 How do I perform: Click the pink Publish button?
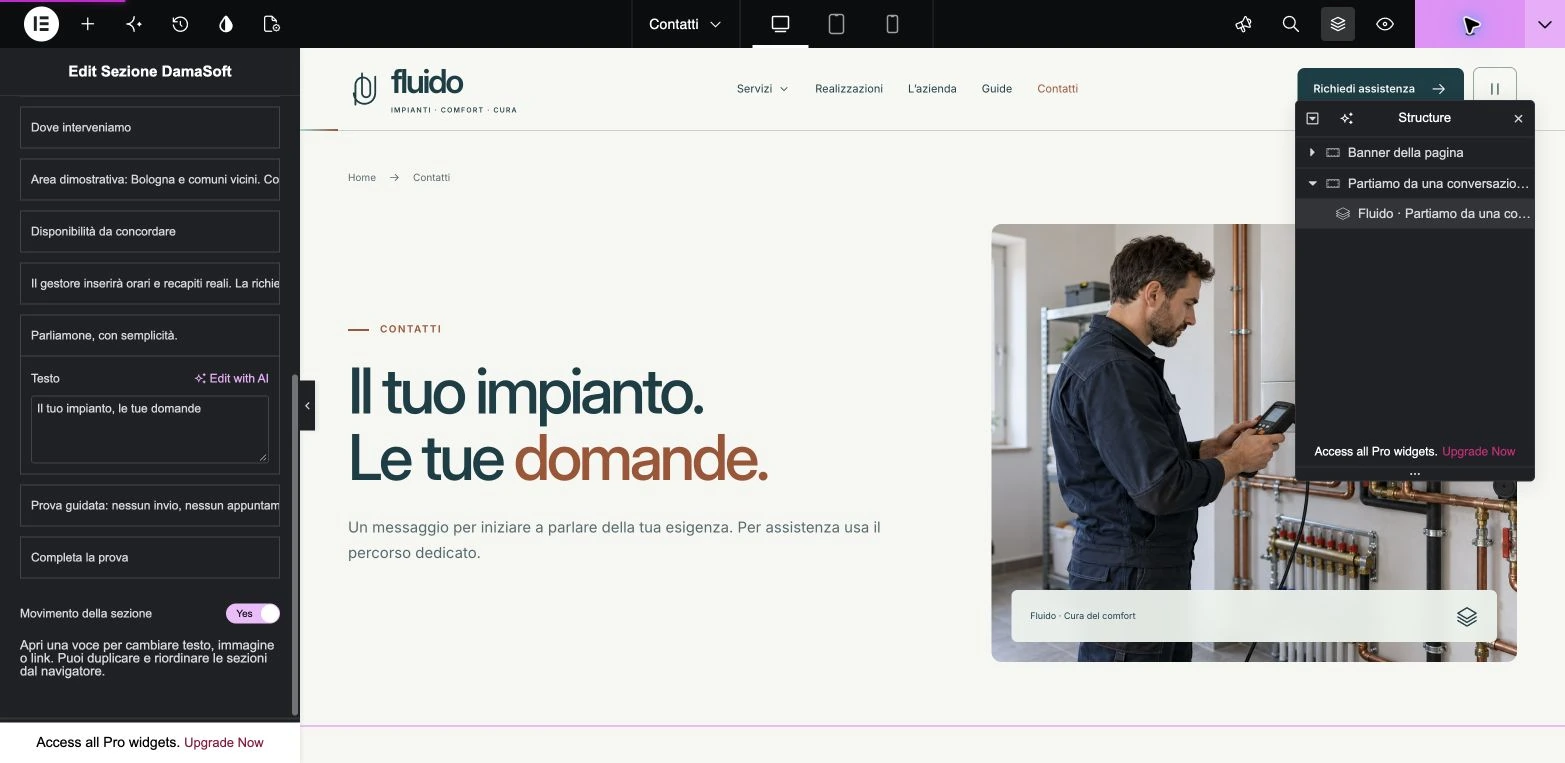click(x=1470, y=24)
